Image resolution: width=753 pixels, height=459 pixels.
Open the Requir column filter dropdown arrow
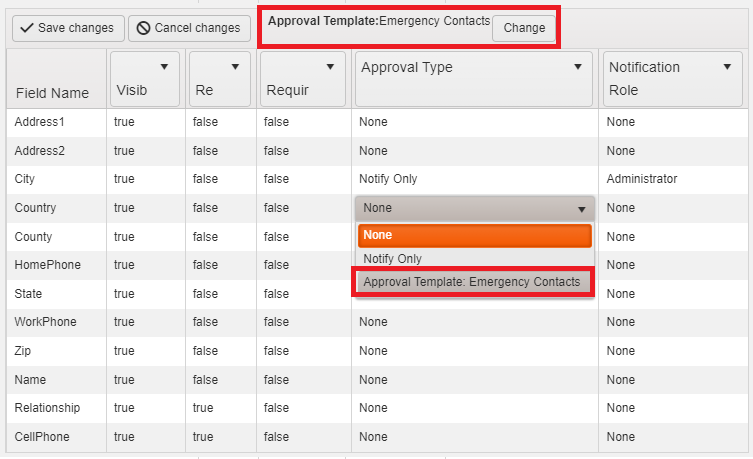tap(330, 67)
